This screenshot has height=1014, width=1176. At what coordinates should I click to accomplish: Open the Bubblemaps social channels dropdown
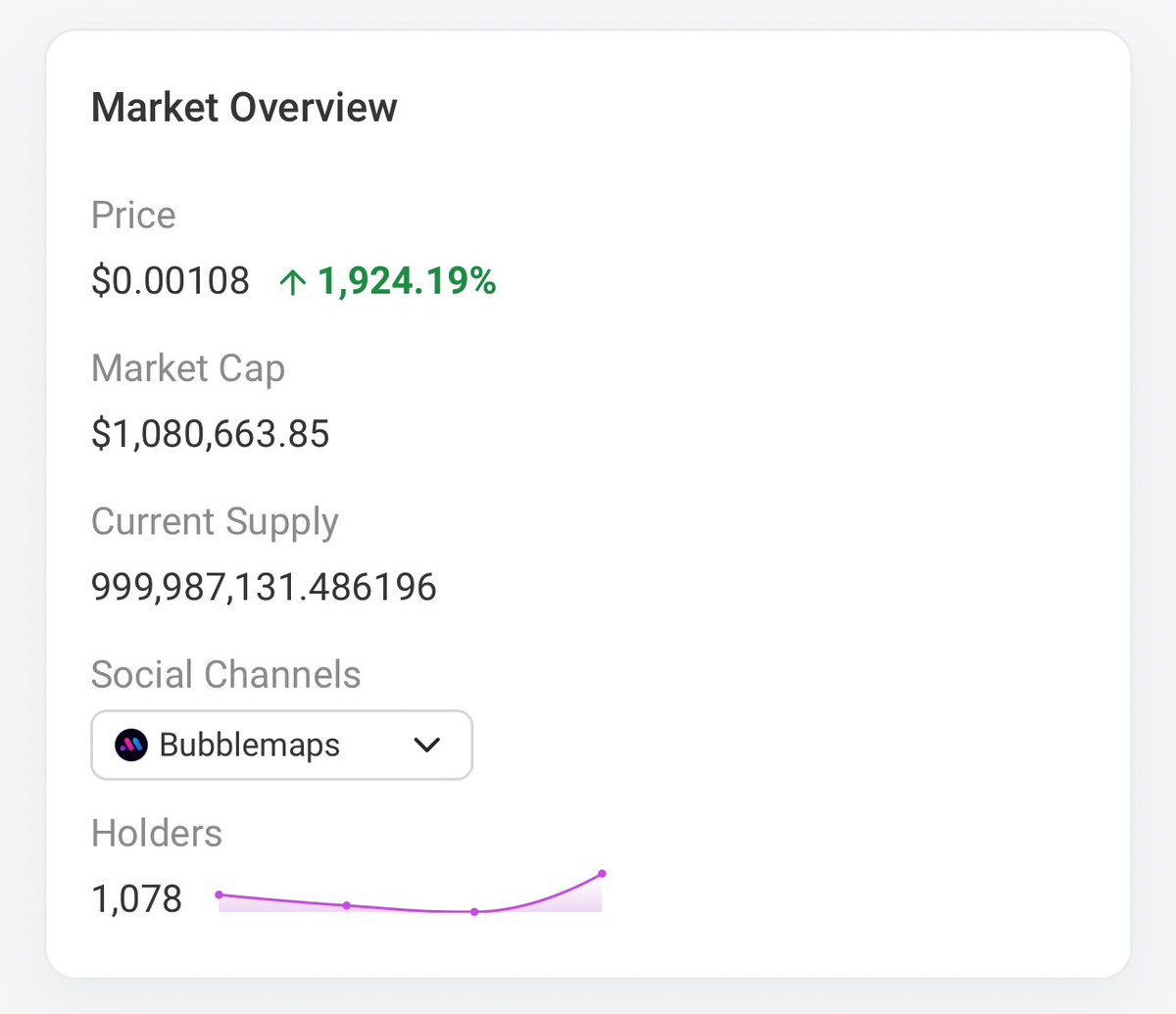pyautogui.click(x=281, y=745)
